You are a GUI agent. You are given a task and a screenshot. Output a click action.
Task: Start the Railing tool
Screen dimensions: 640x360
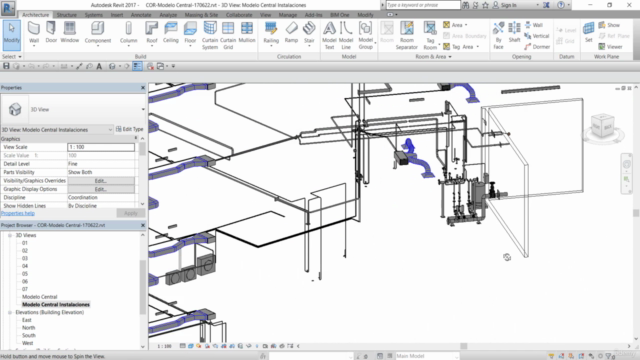pyautogui.click(x=271, y=33)
